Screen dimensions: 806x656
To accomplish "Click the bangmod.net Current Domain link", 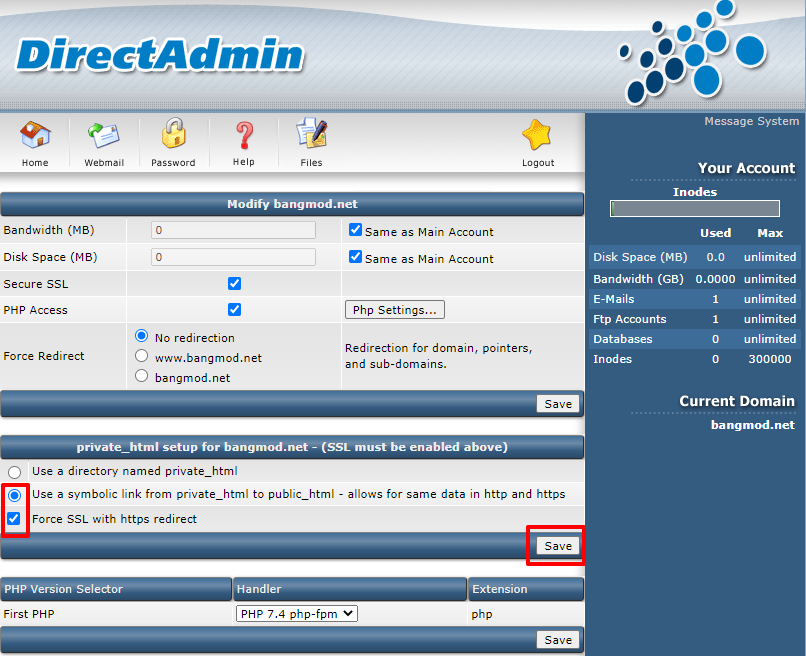I will point(753,425).
